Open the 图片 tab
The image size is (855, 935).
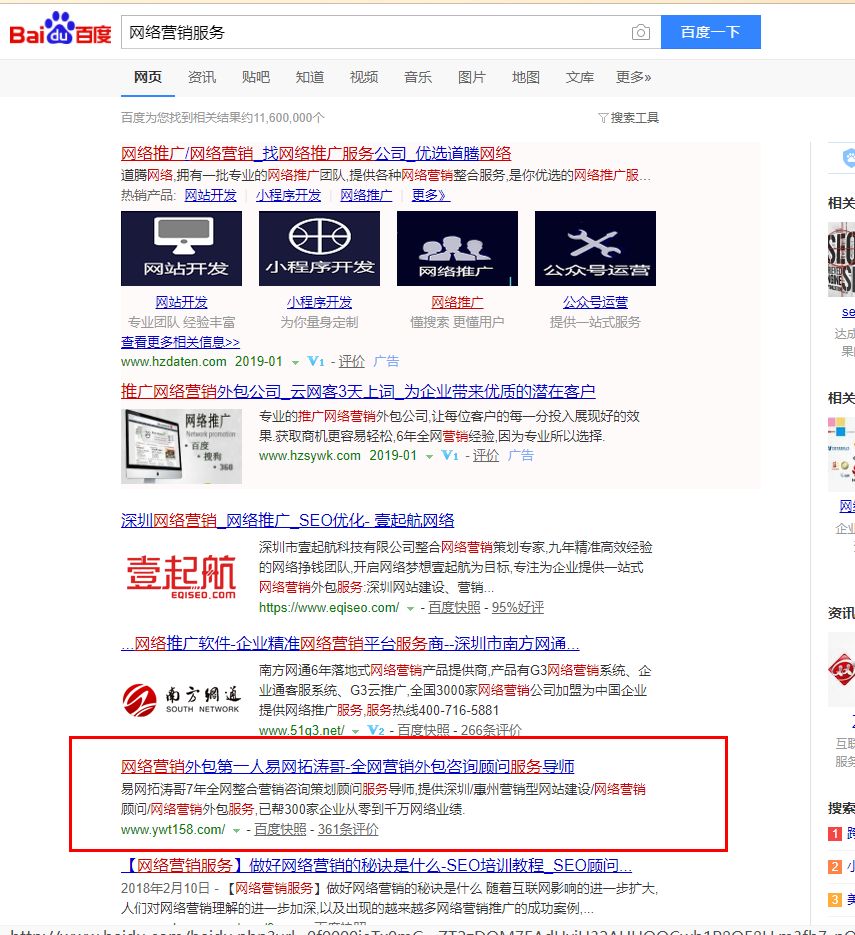[472, 77]
